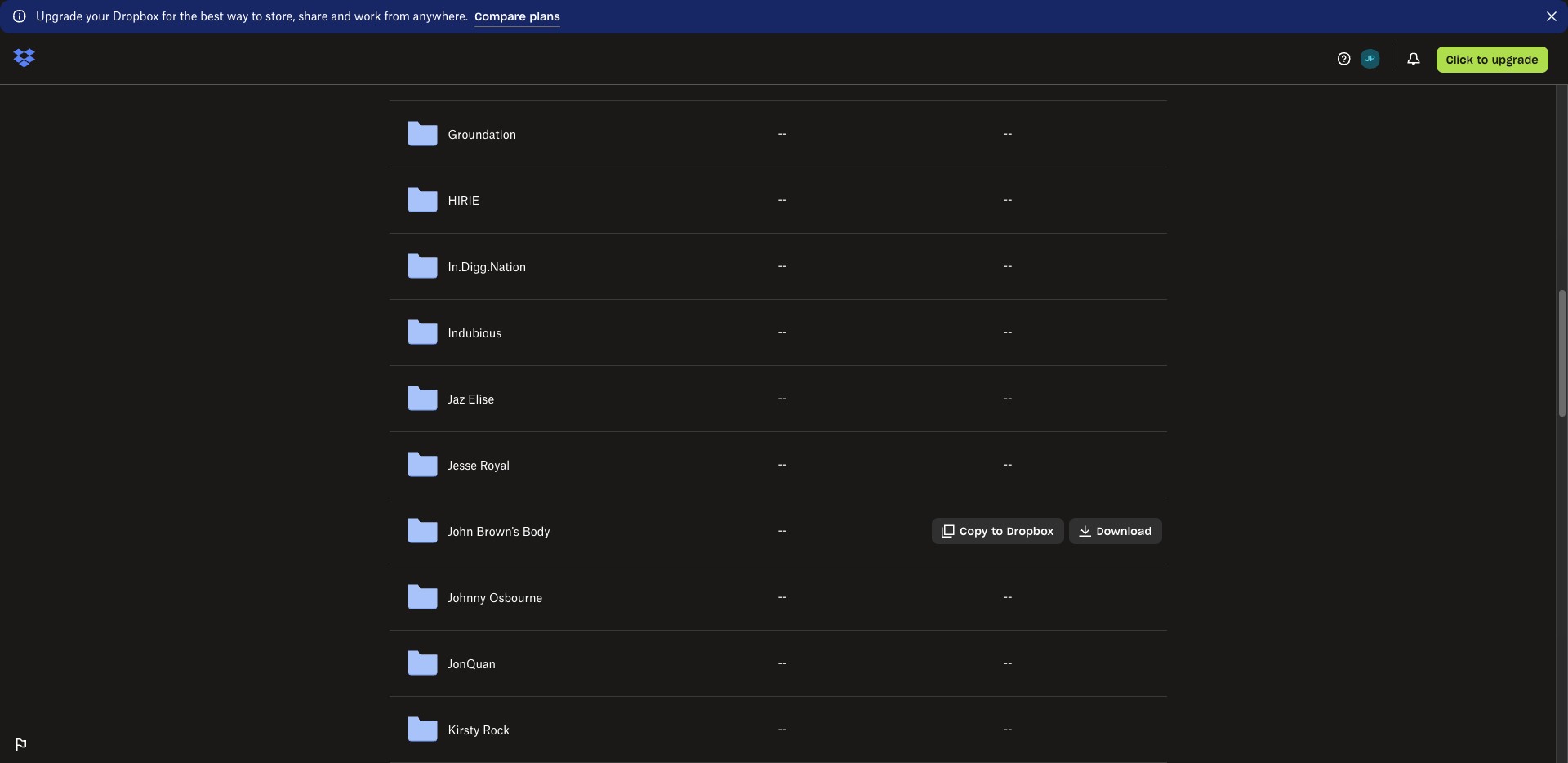This screenshot has height=763, width=1568.
Task: Open the Jesse Royal folder
Action: [478, 466]
